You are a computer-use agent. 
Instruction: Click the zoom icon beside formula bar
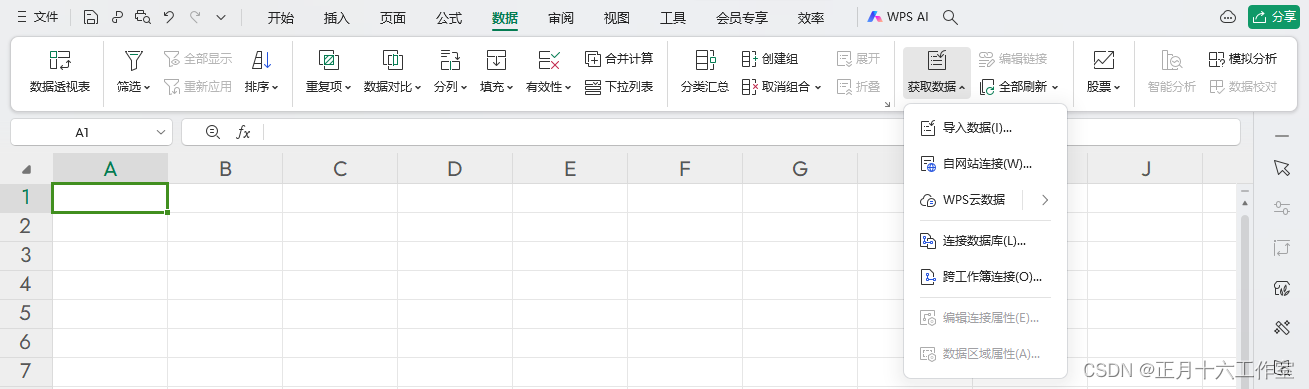pos(212,132)
